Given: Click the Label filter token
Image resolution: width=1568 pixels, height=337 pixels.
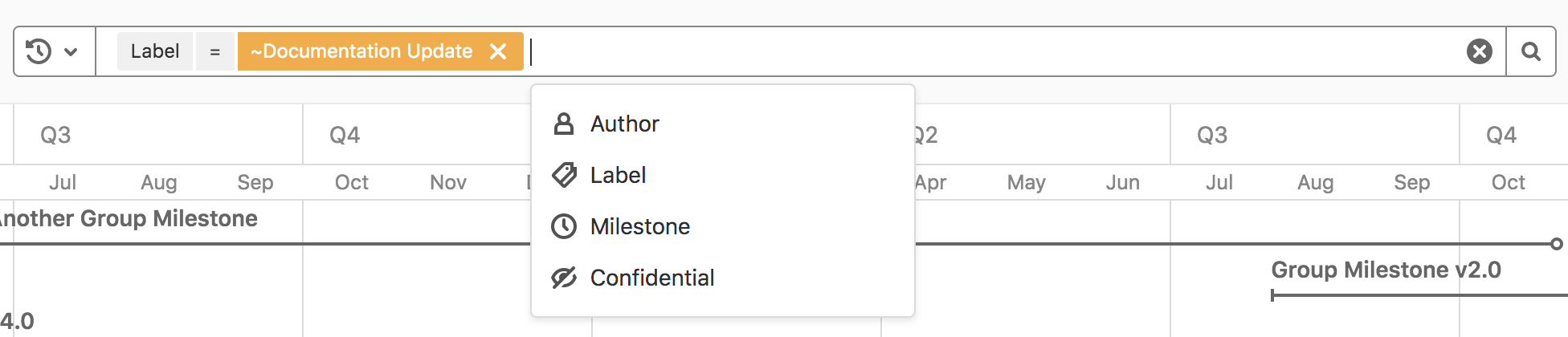Looking at the screenshot, I should coord(155,51).
